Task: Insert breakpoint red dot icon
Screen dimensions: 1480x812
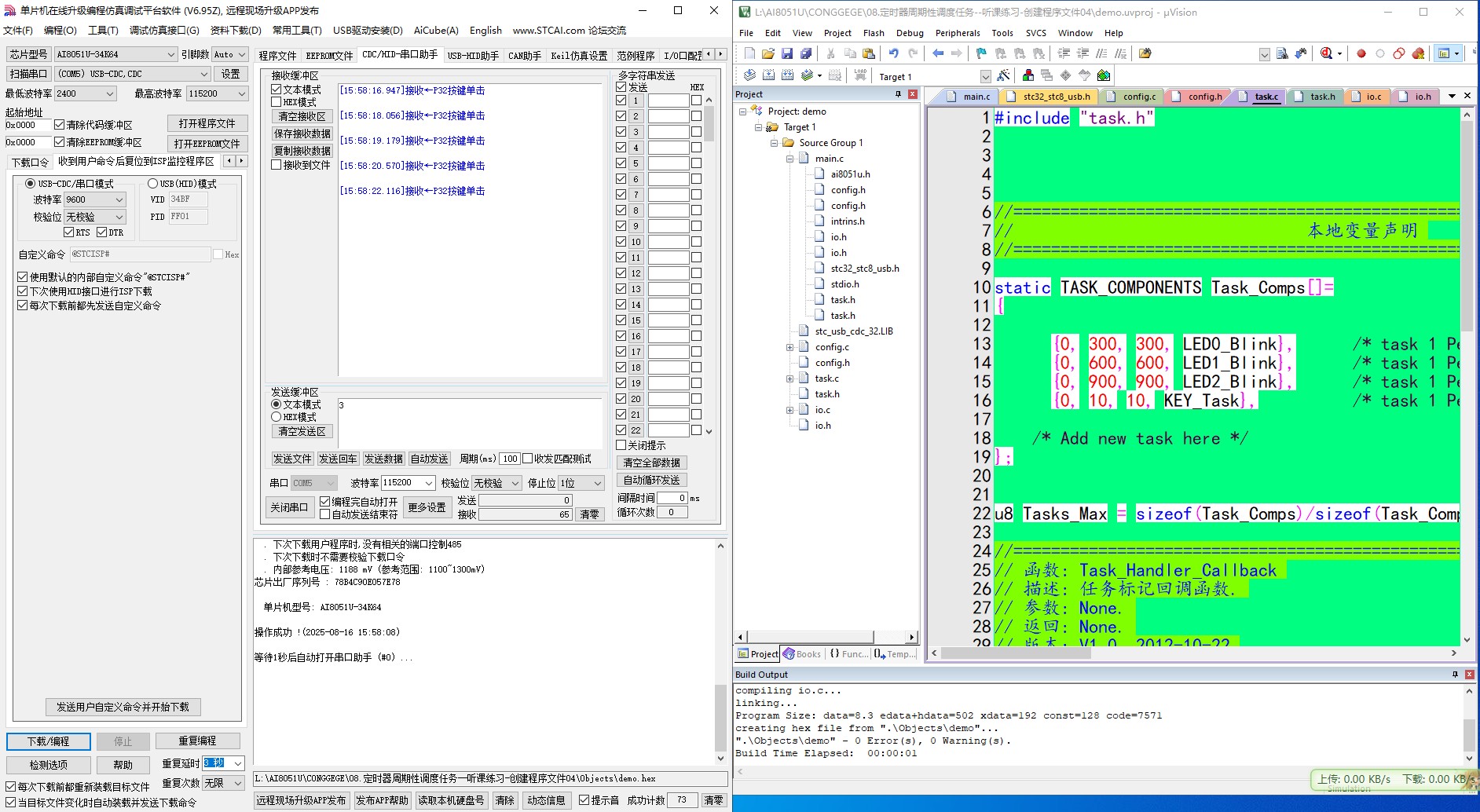Action: 1361,53
